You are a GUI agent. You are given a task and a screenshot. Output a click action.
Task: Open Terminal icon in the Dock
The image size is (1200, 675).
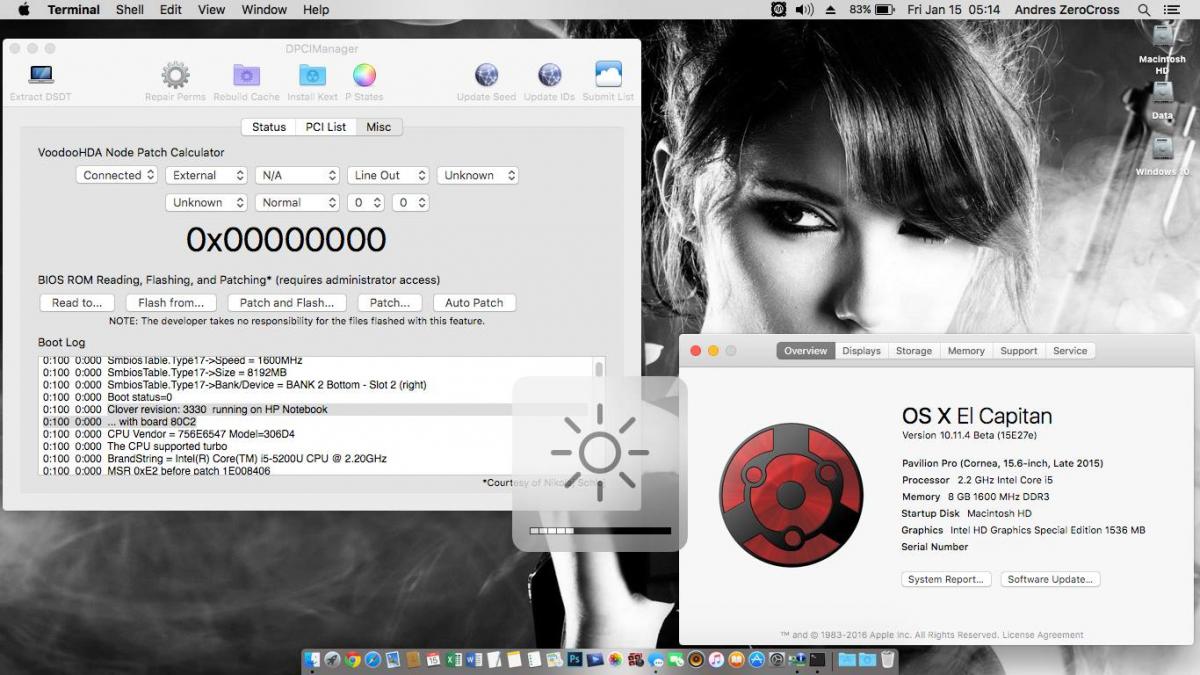817,660
